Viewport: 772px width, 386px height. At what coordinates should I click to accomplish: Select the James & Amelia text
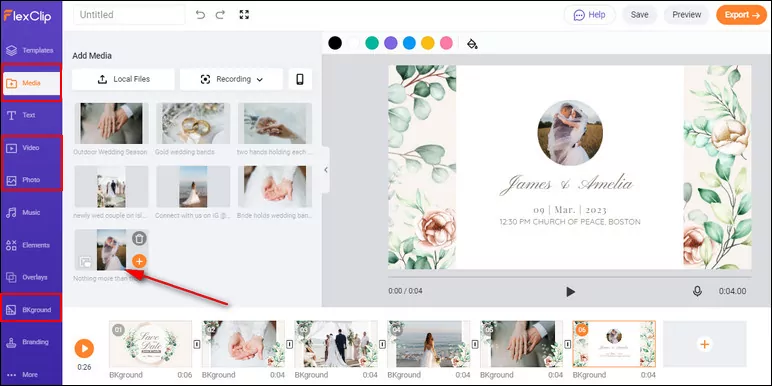tap(566, 185)
